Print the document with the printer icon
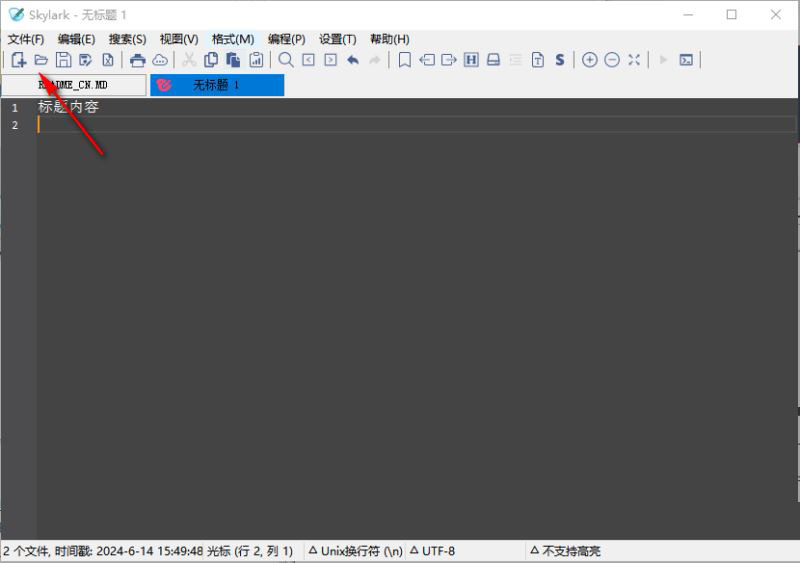Screen dimensions: 800x563 [x=137, y=60]
